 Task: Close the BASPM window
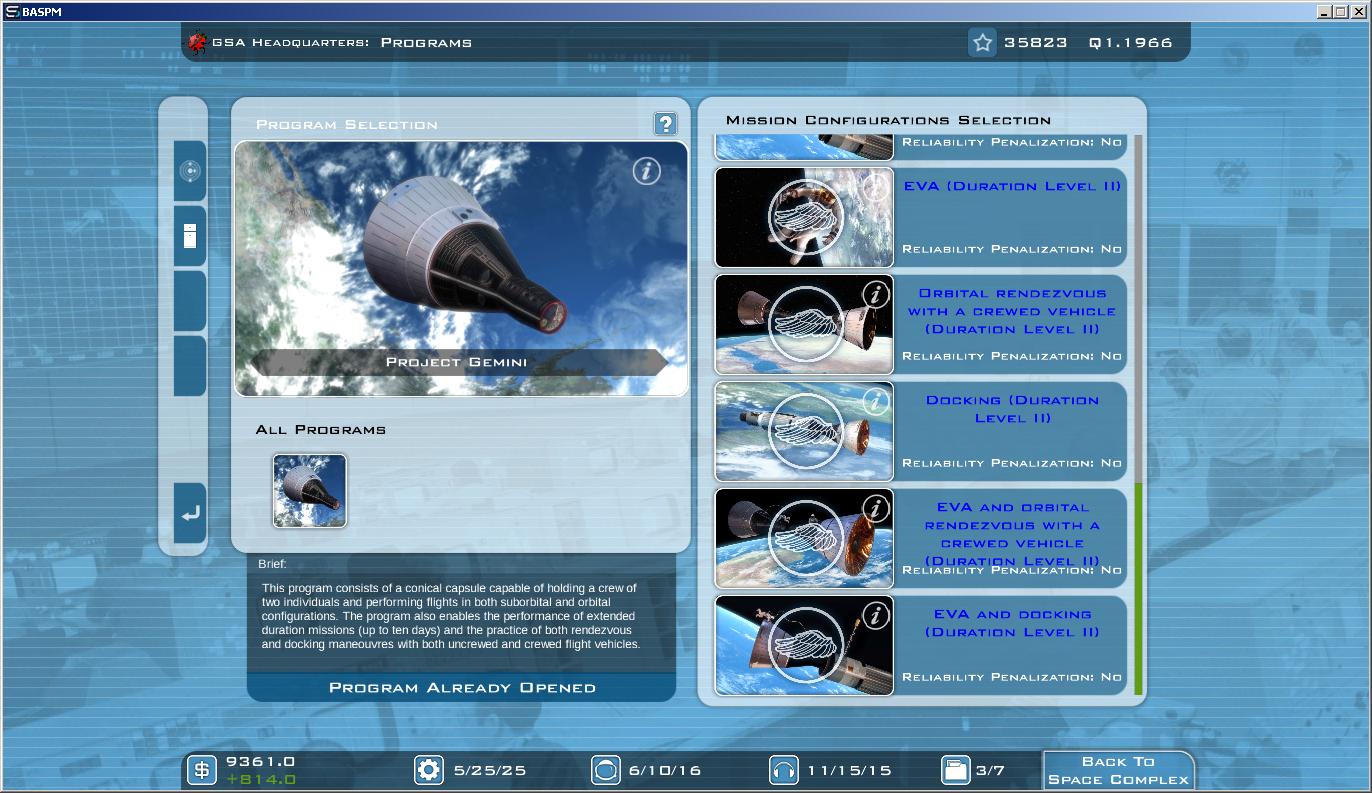tap(1358, 11)
